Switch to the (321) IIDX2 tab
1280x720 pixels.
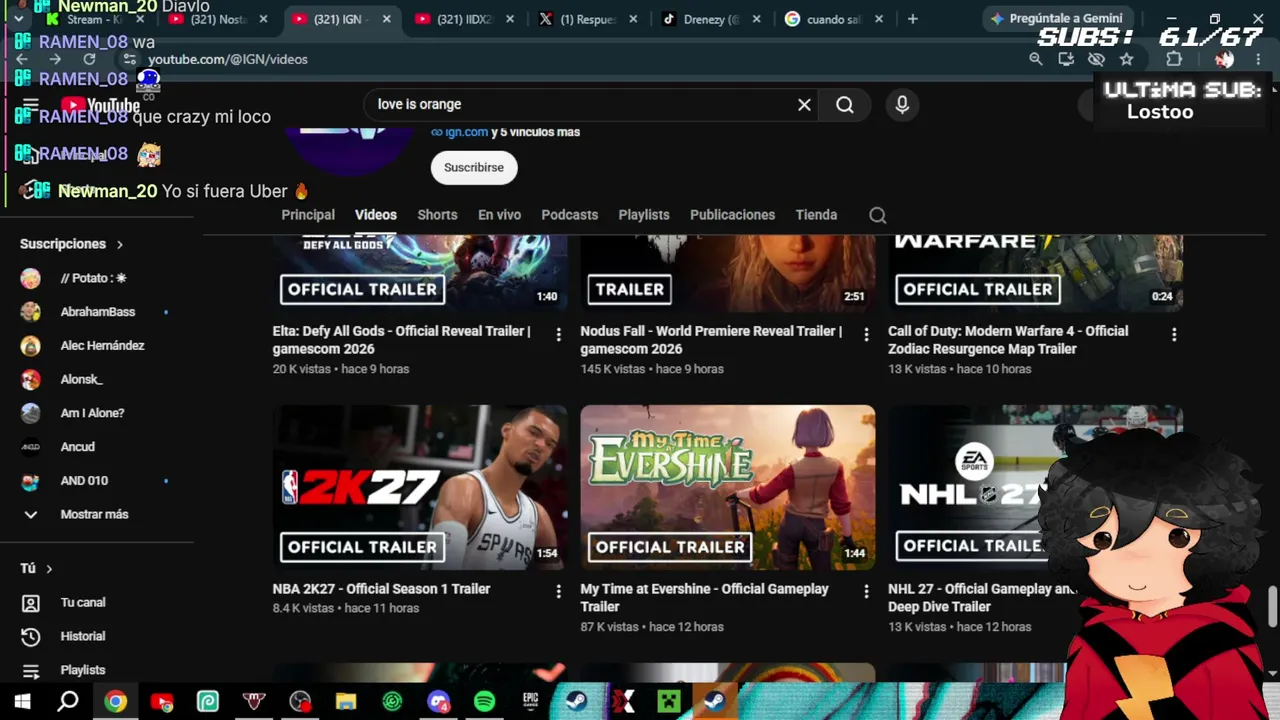(x=466, y=19)
